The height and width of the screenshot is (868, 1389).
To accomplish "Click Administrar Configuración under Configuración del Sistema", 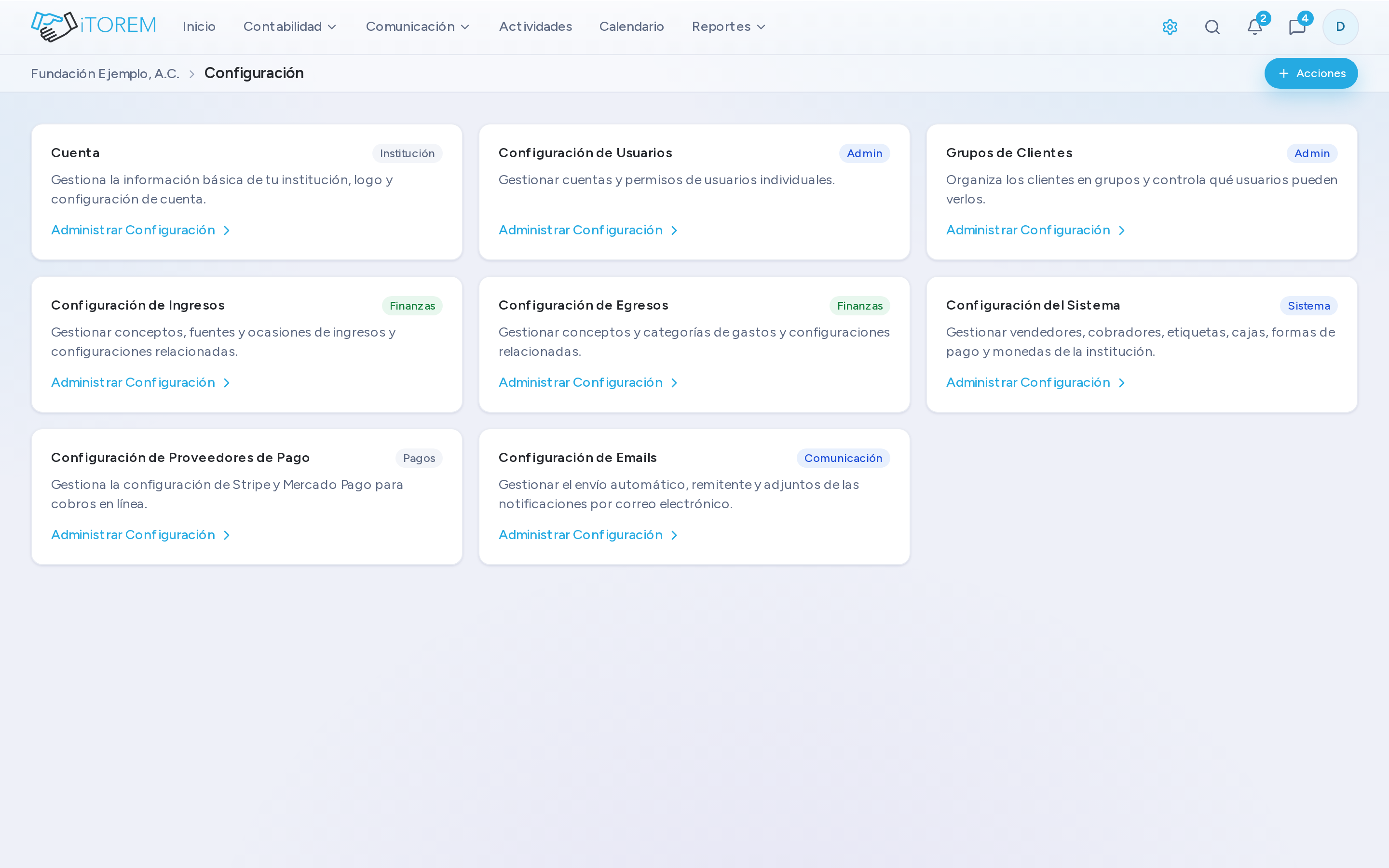I will (x=1036, y=382).
